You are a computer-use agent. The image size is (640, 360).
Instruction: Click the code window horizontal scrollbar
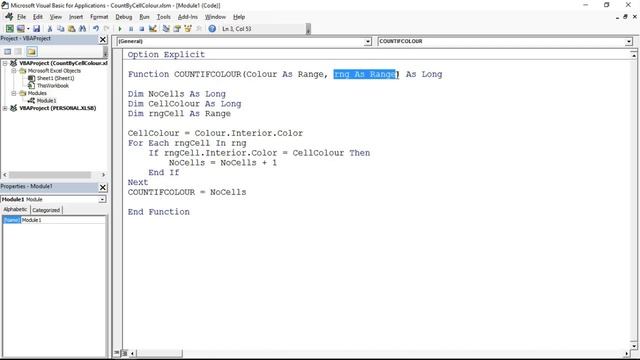pyautogui.click(x=160, y=353)
